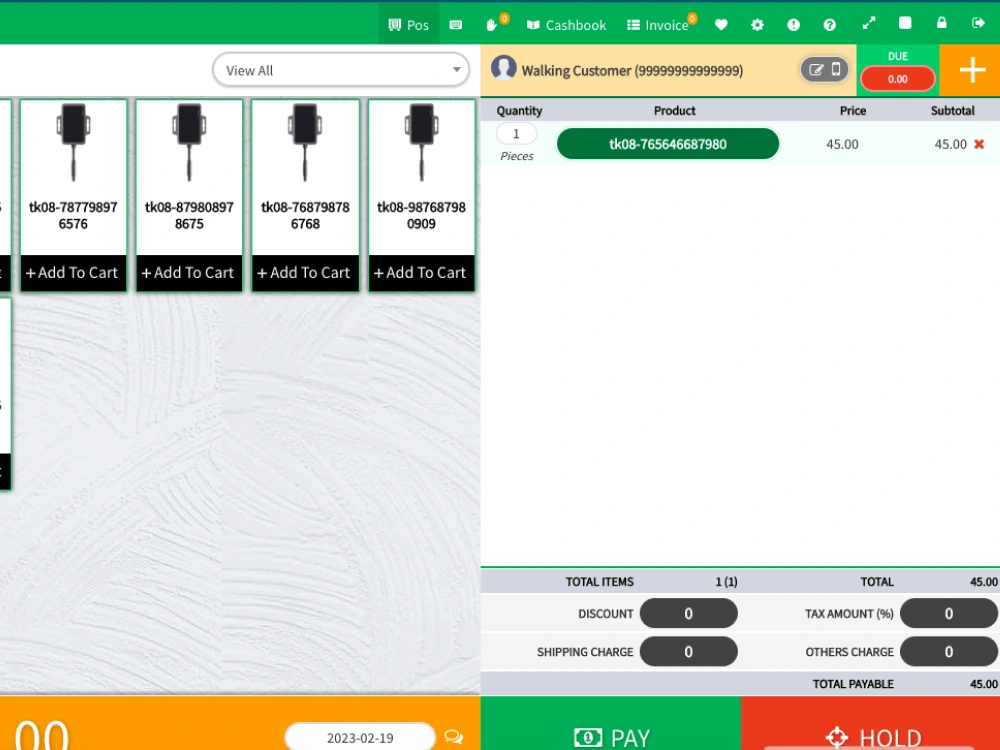
Task: Open cart product tk08-765646687980
Action: [x=668, y=144]
